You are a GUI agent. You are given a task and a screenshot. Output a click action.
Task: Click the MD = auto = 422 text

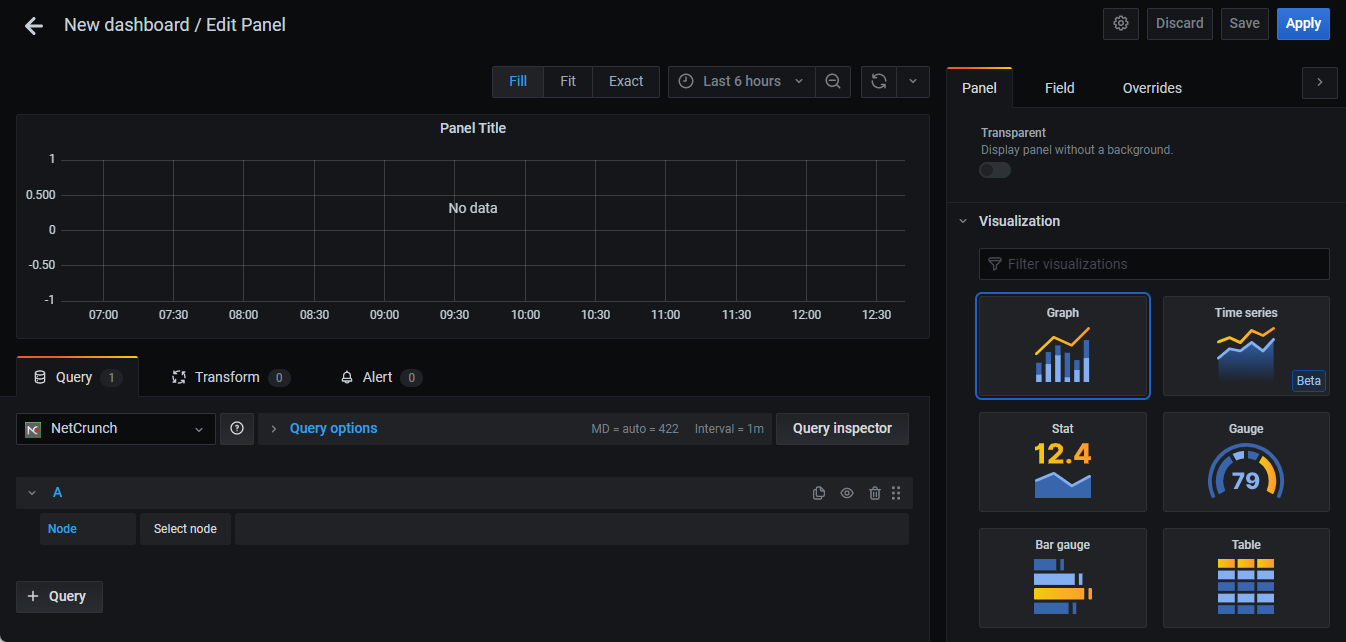coord(635,429)
